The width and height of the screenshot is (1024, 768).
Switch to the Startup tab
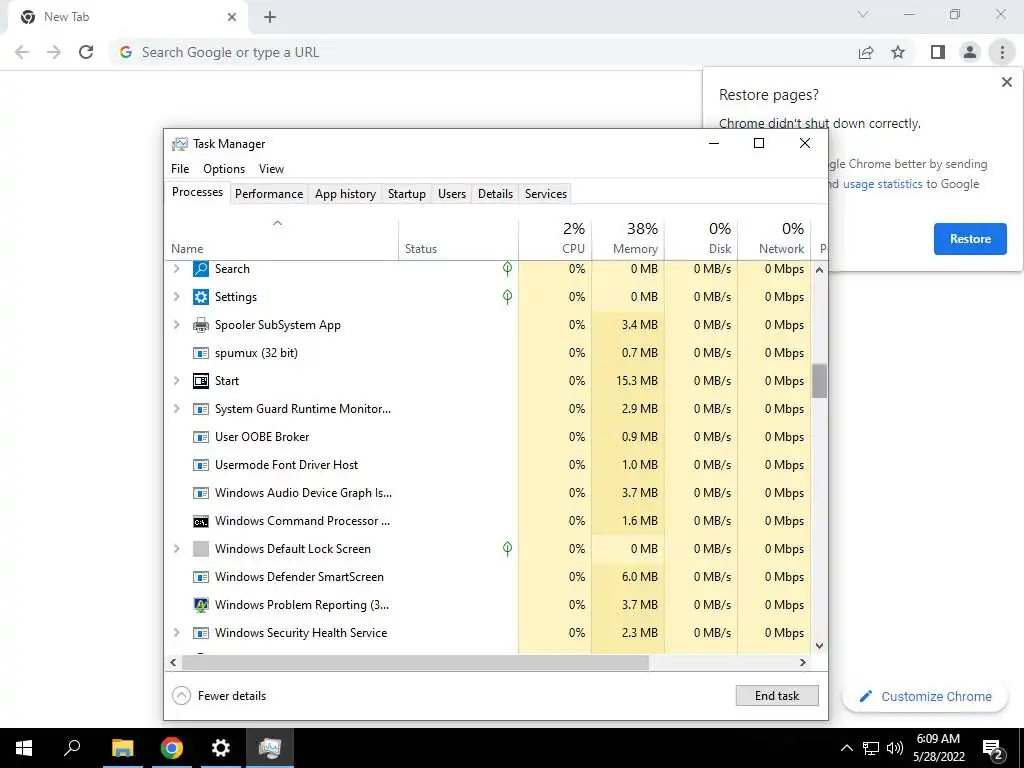[x=407, y=194]
